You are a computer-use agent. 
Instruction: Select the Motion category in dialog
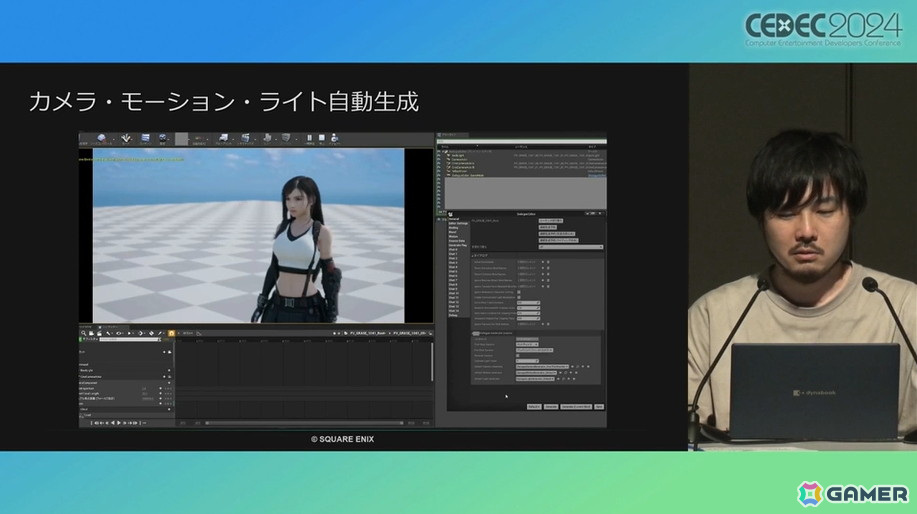click(x=453, y=237)
